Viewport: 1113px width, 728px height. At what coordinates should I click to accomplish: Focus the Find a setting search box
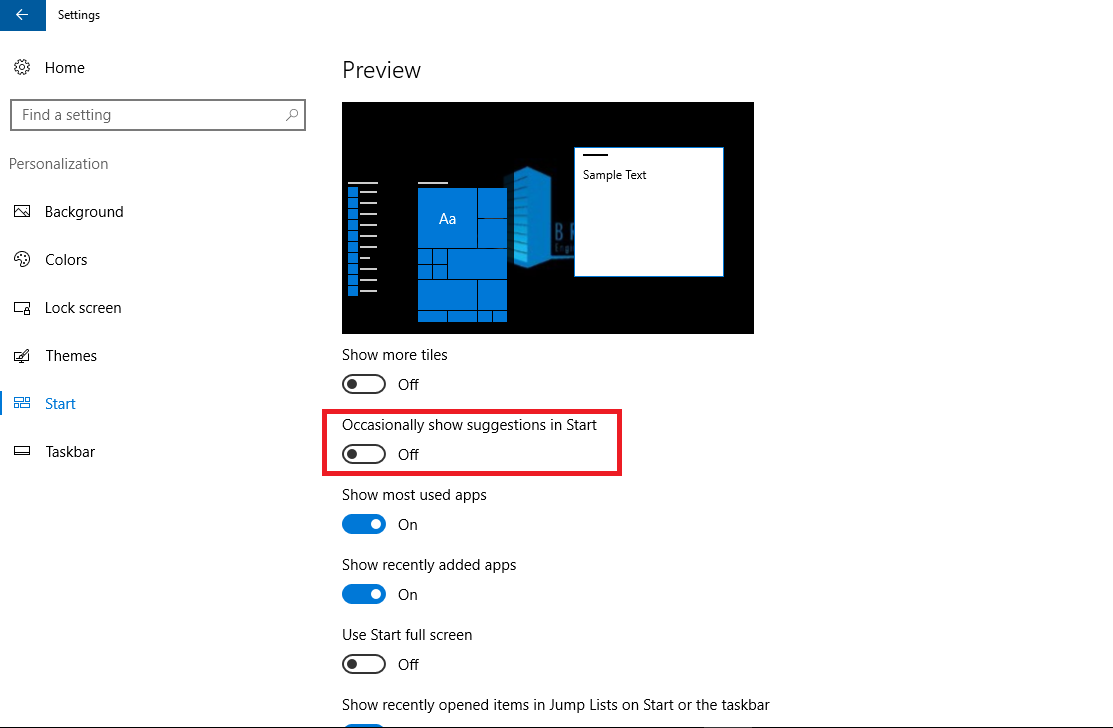pos(158,115)
